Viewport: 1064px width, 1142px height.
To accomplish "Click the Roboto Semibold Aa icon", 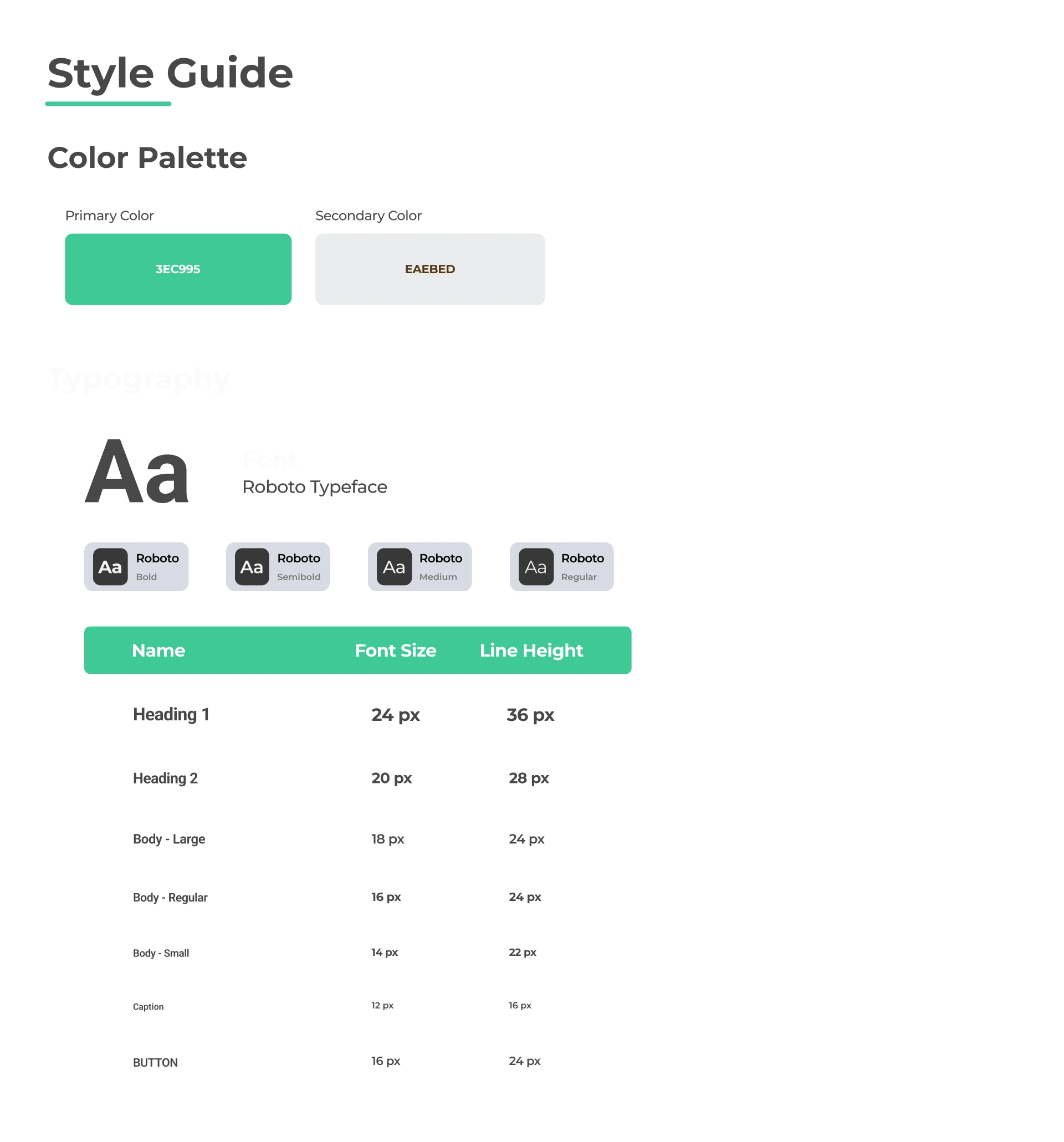I will (x=252, y=566).
